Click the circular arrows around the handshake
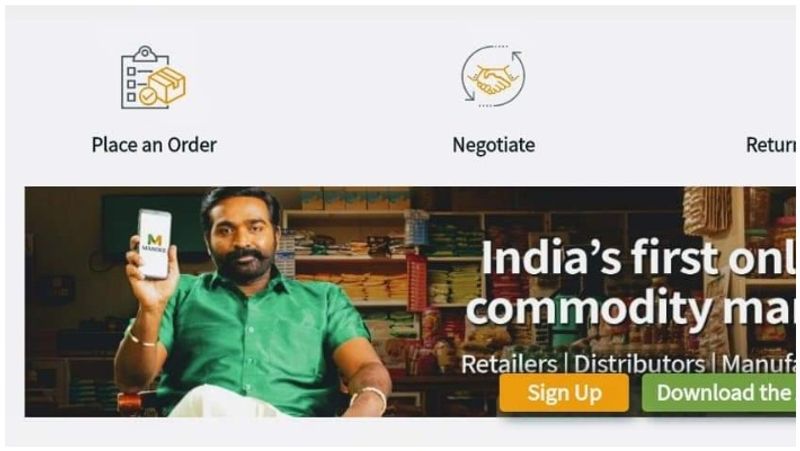Screen dimensions: 800x451 coord(493,76)
